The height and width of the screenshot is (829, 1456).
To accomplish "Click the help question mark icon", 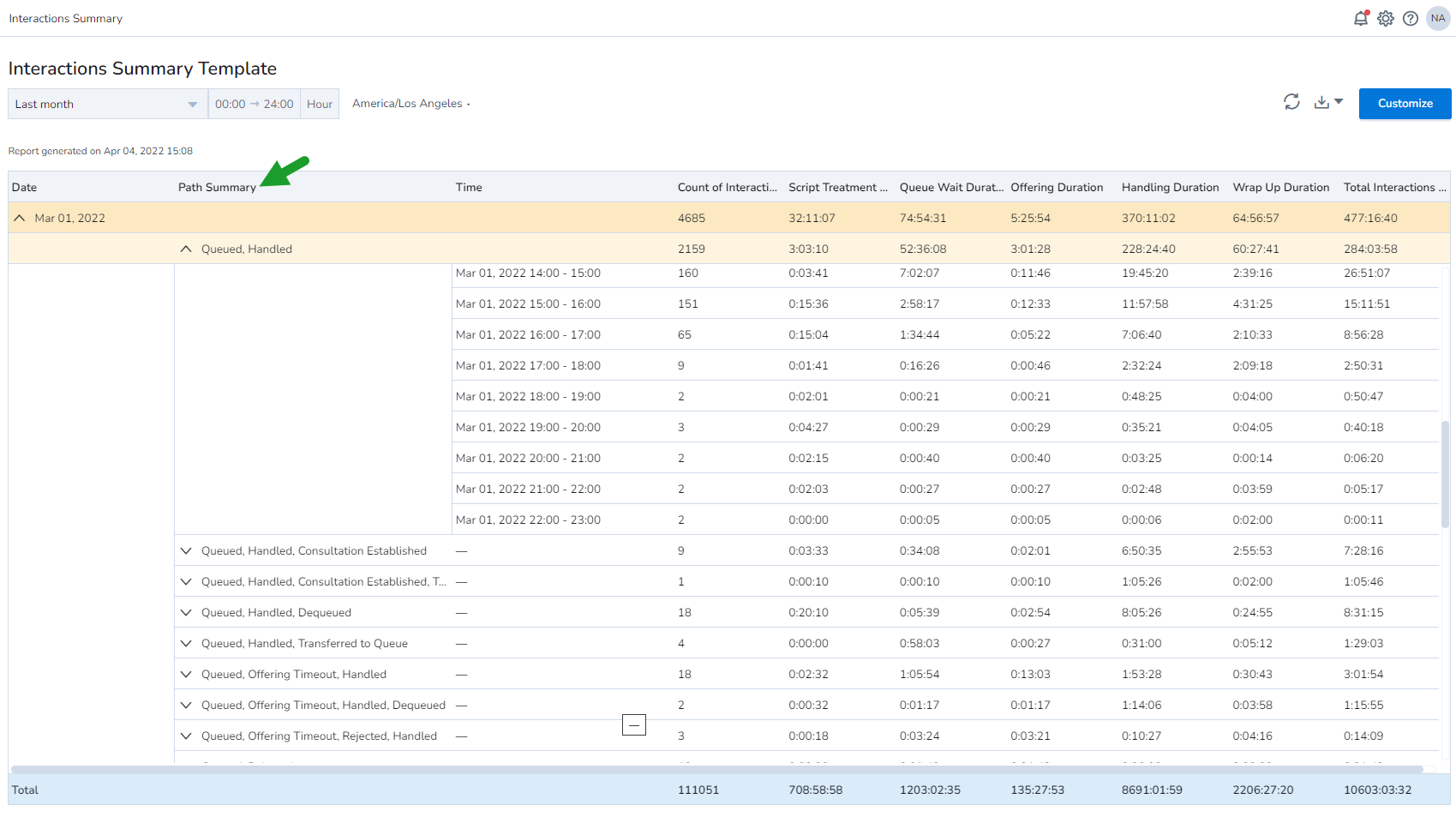I will [1411, 18].
